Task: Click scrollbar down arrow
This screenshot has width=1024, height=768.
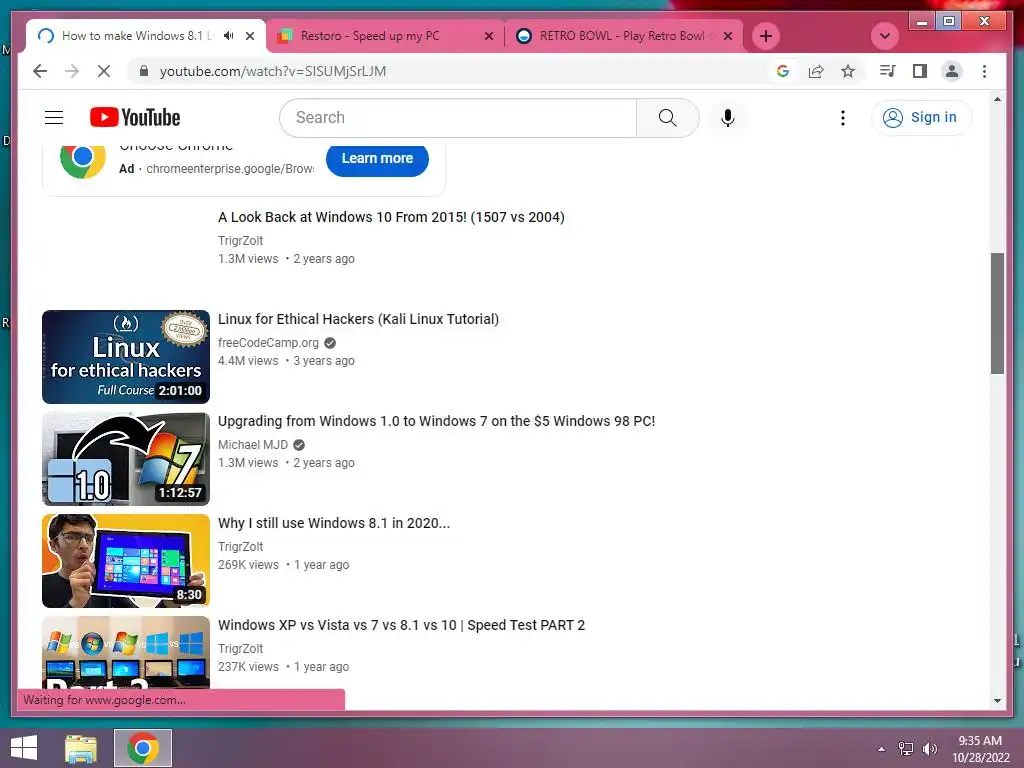Action: 997,701
